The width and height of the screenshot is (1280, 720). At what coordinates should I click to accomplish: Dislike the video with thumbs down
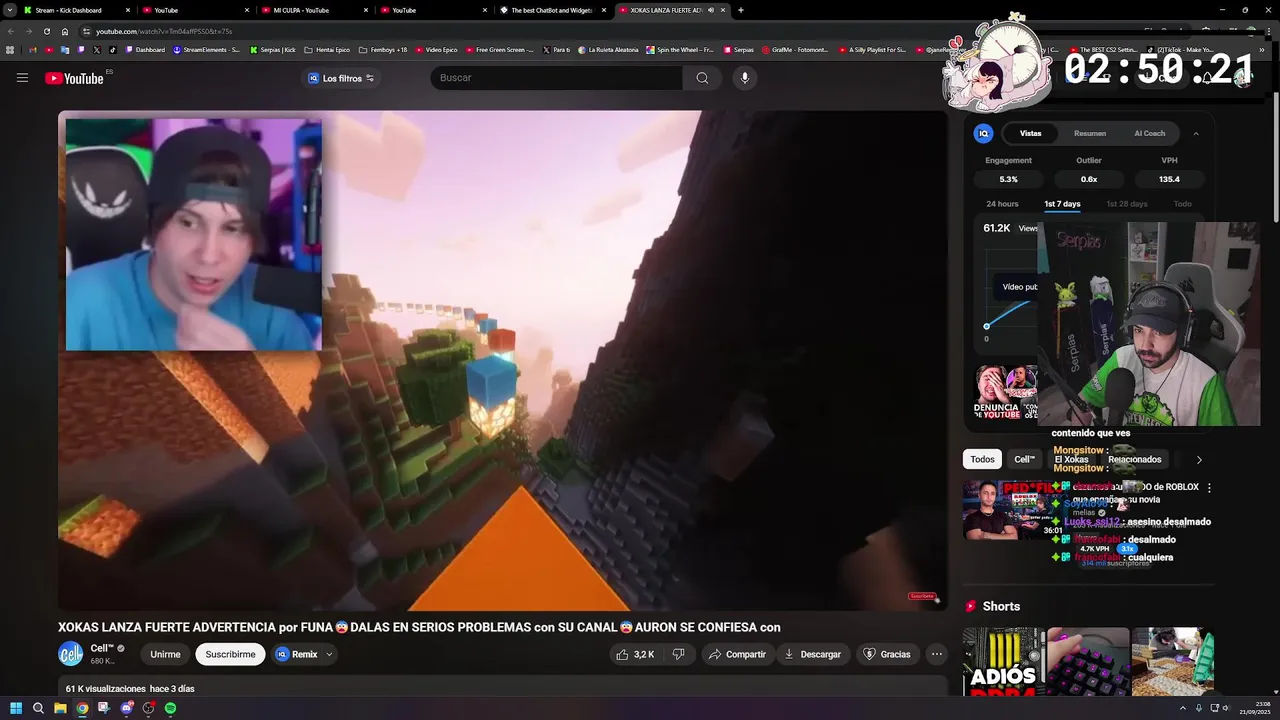click(678, 654)
